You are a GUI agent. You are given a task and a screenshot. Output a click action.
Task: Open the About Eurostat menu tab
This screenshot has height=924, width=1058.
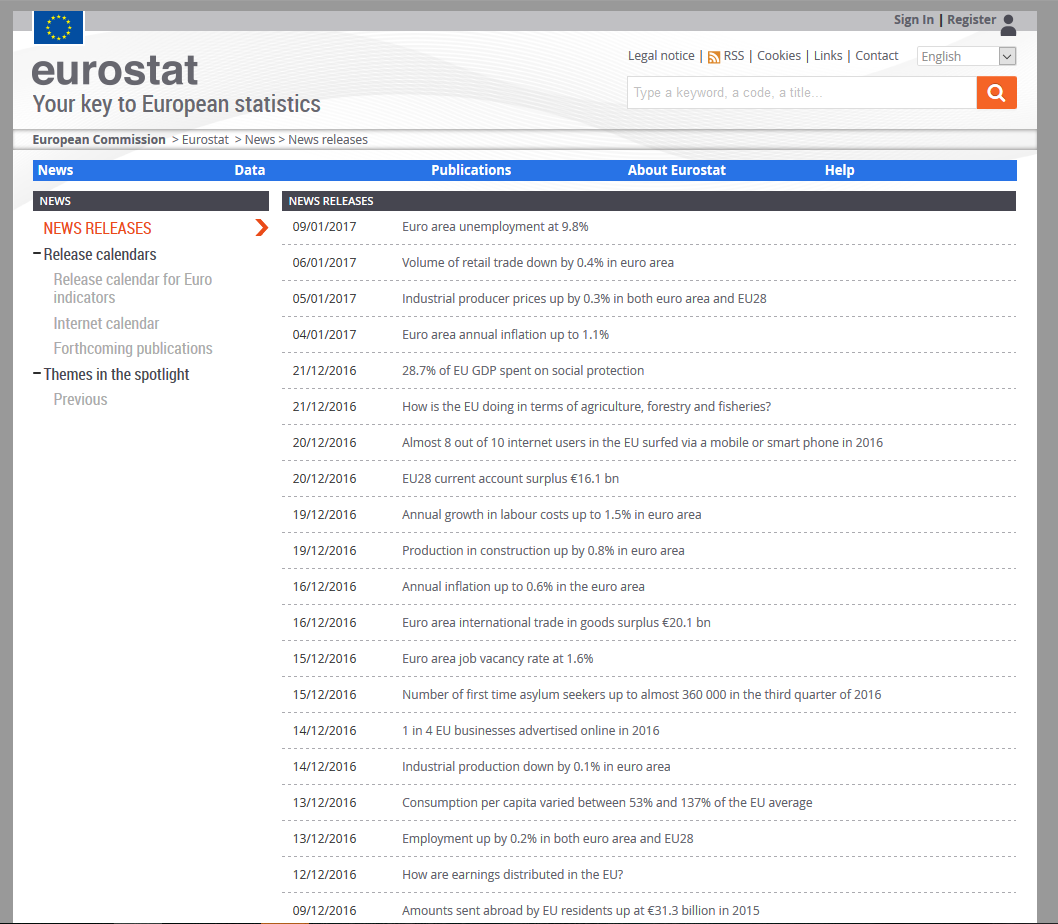click(x=677, y=170)
